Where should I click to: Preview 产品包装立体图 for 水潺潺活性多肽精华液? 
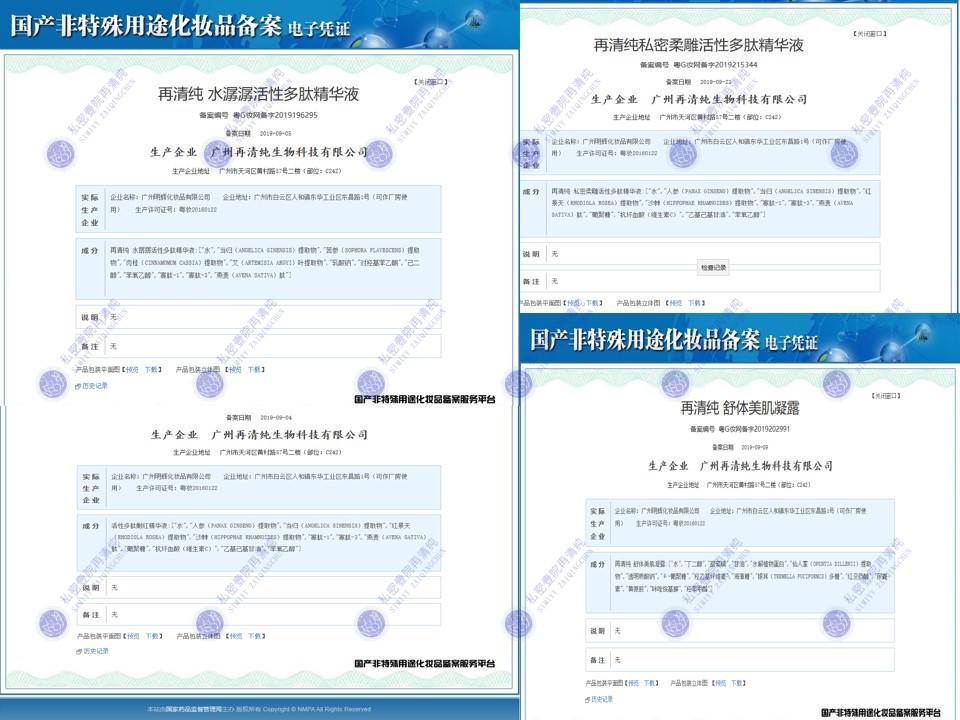236,370
